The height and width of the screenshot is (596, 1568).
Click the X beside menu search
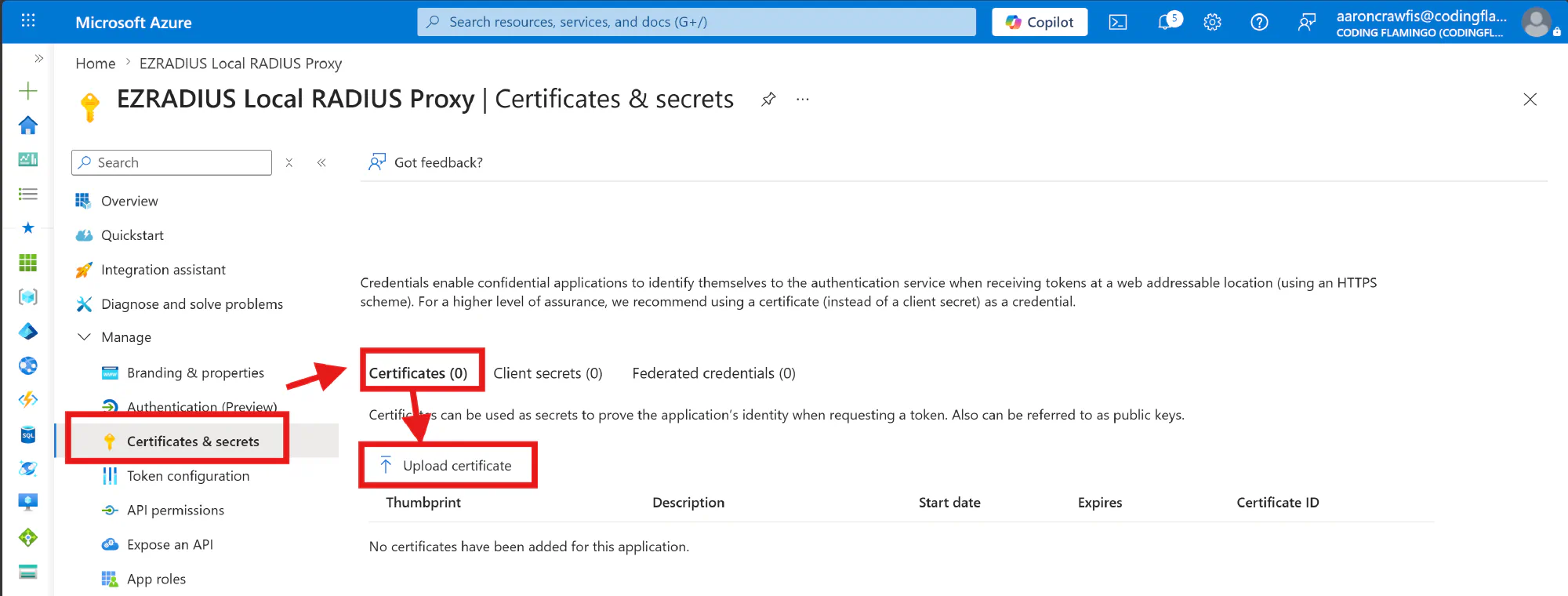click(289, 162)
